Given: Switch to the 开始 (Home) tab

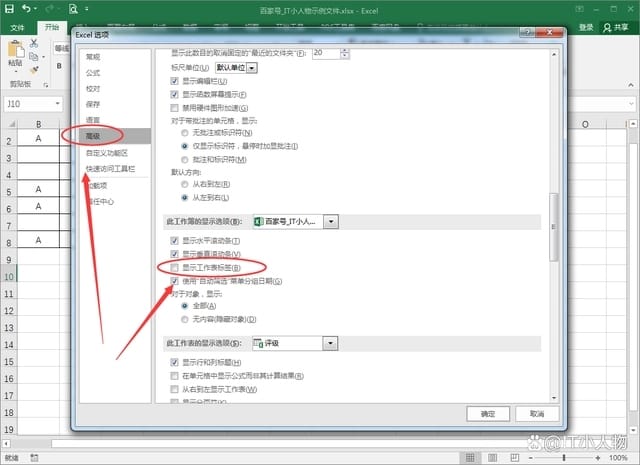Looking at the screenshot, I should click(51, 27).
